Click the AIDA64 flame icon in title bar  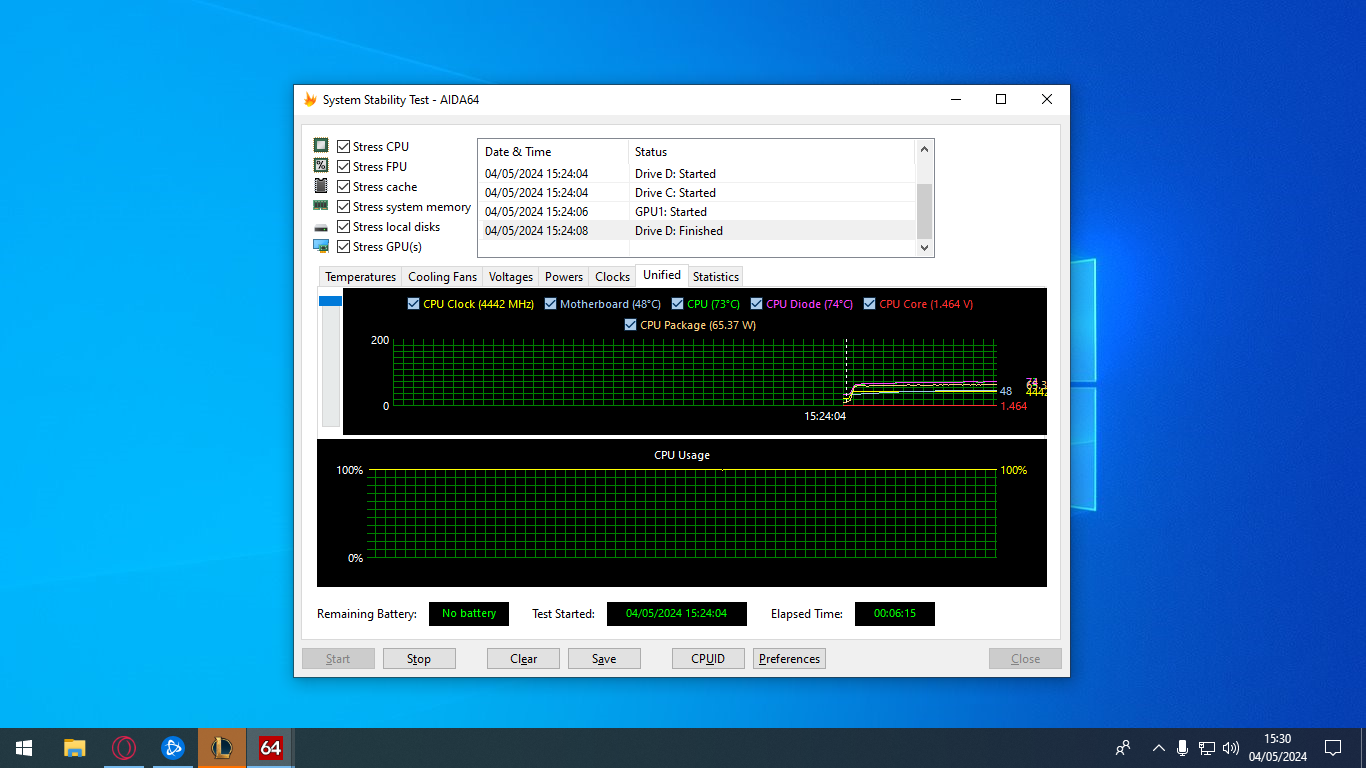tap(310, 100)
